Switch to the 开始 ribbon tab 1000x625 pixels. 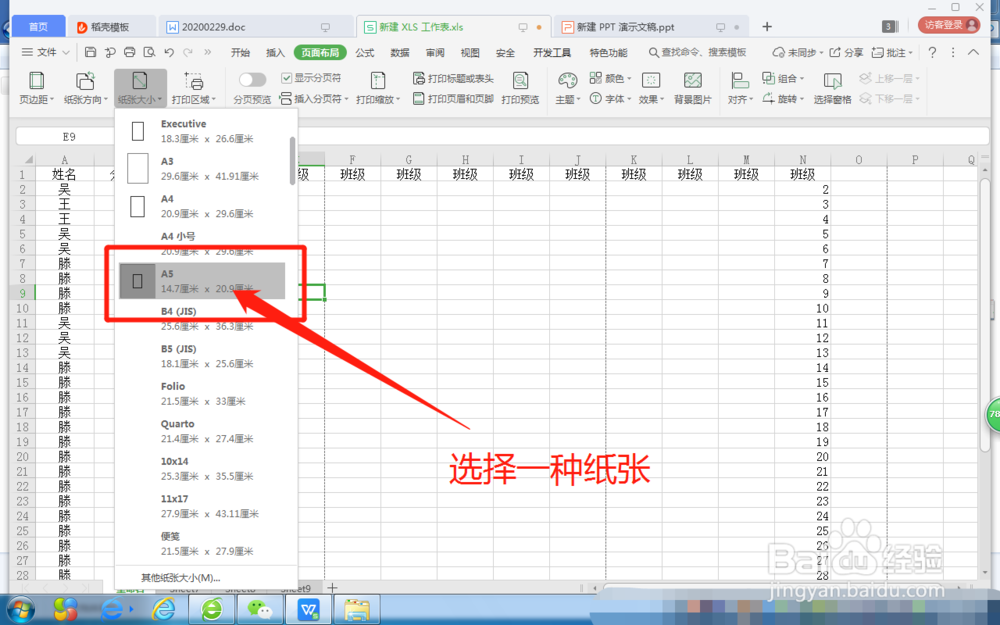(x=240, y=52)
